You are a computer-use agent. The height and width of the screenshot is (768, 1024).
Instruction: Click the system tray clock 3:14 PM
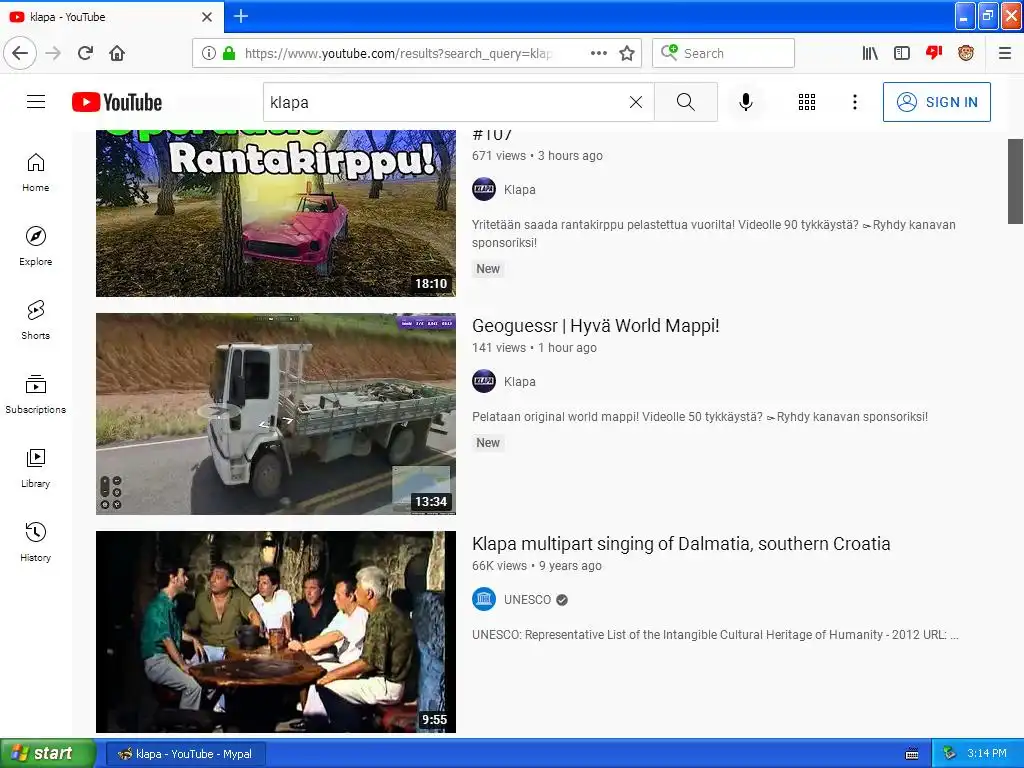click(987, 753)
